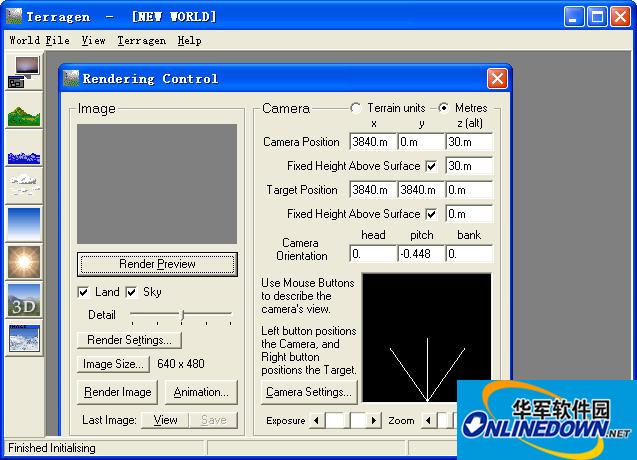Click the Camera Position x field
The height and width of the screenshot is (460, 637).
click(x=373, y=142)
